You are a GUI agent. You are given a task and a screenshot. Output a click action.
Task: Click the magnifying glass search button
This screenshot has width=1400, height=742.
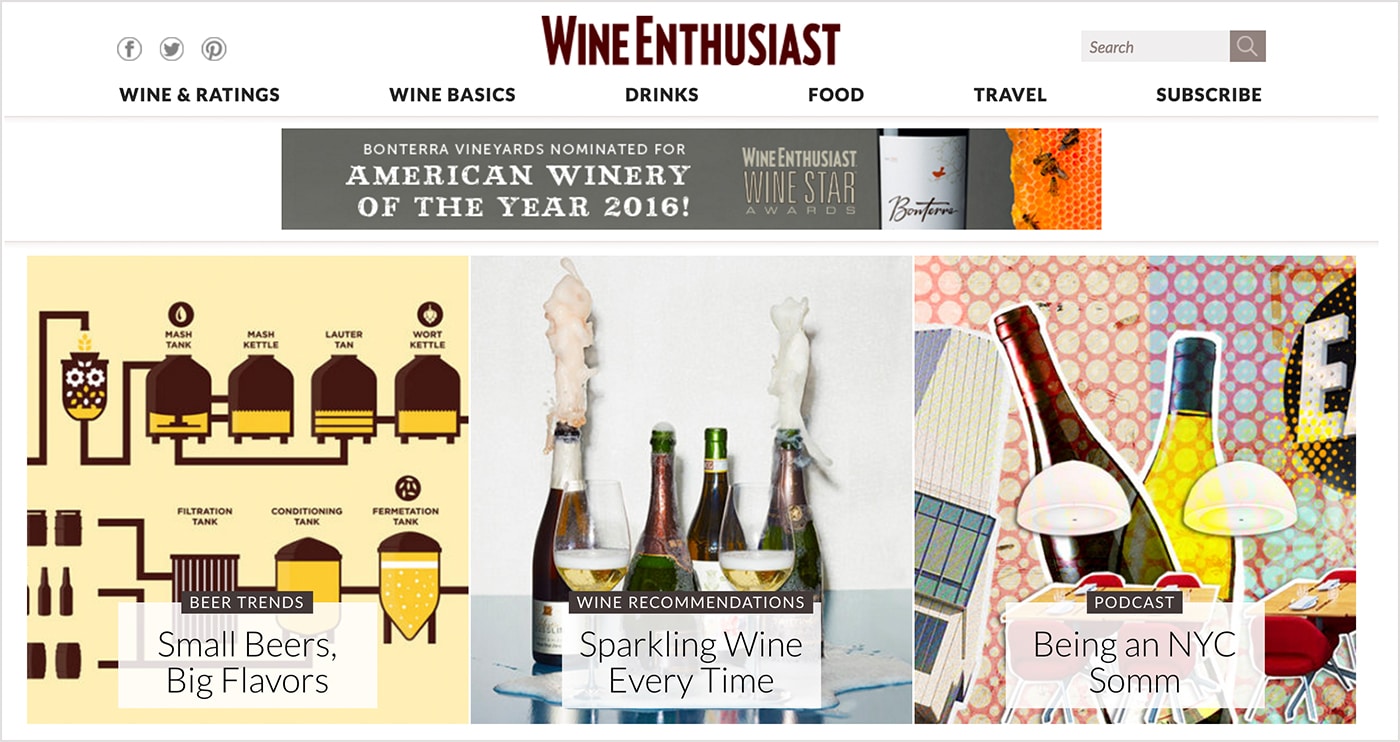tap(1247, 46)
